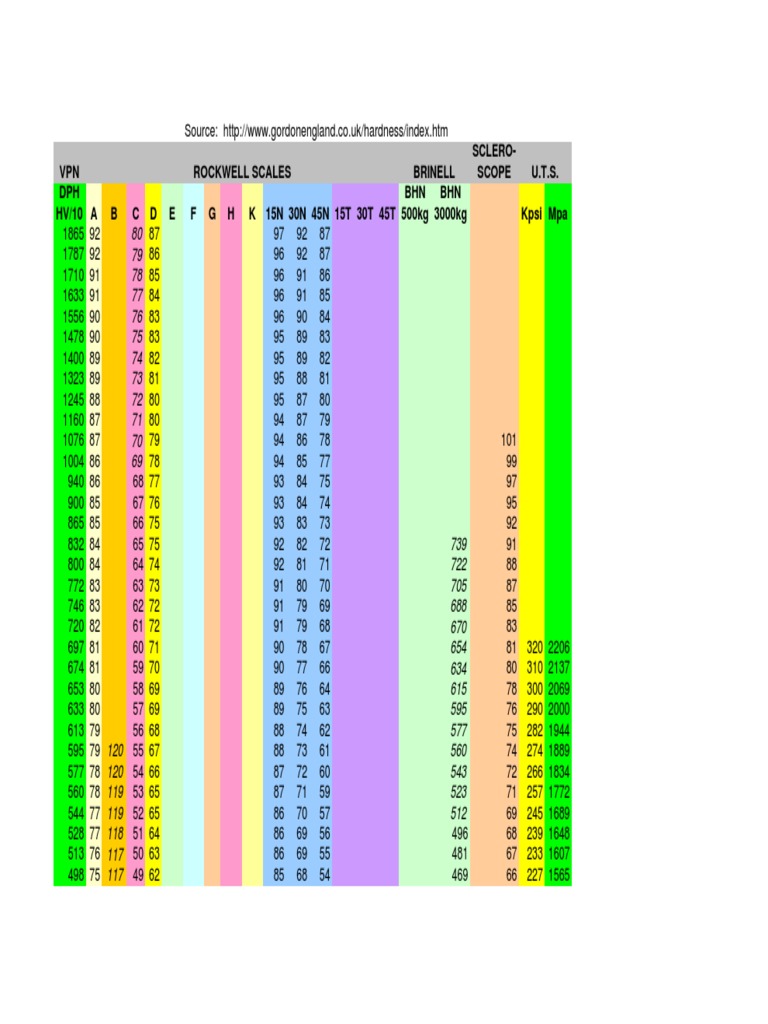This screenshot has height=1024, width=768.
Task: Select the SCLERO-SCOPE header cell
Action: (494, 161)
